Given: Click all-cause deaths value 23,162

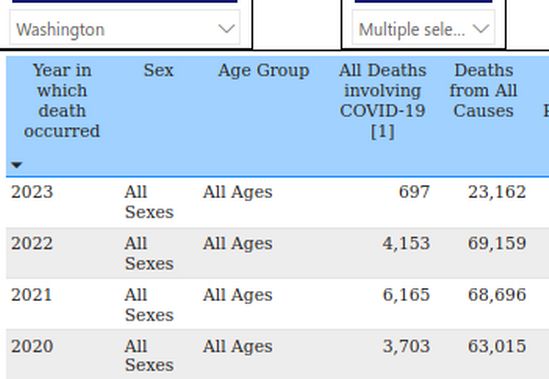Looking at the screenshot, I should [497, 192].
